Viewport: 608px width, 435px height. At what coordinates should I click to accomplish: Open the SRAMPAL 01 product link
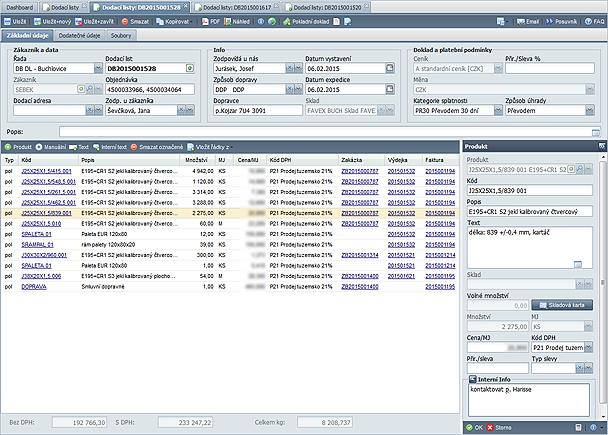[38, 245]
